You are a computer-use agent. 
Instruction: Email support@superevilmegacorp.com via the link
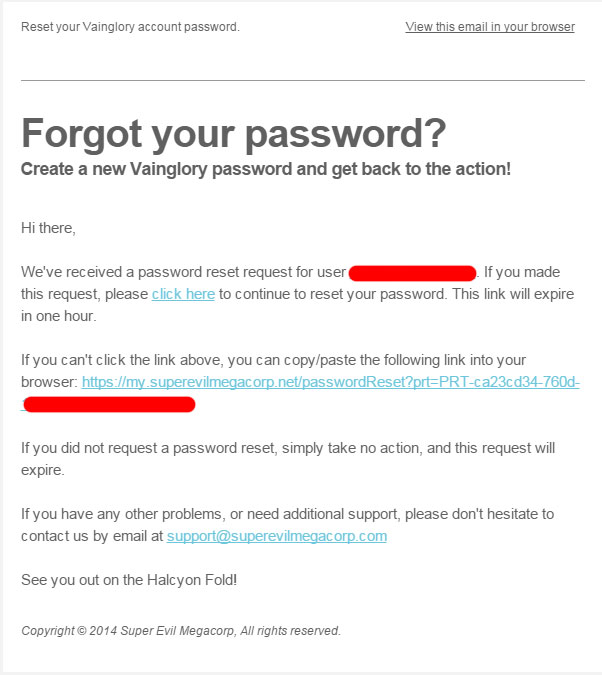(x=276, y=536)
